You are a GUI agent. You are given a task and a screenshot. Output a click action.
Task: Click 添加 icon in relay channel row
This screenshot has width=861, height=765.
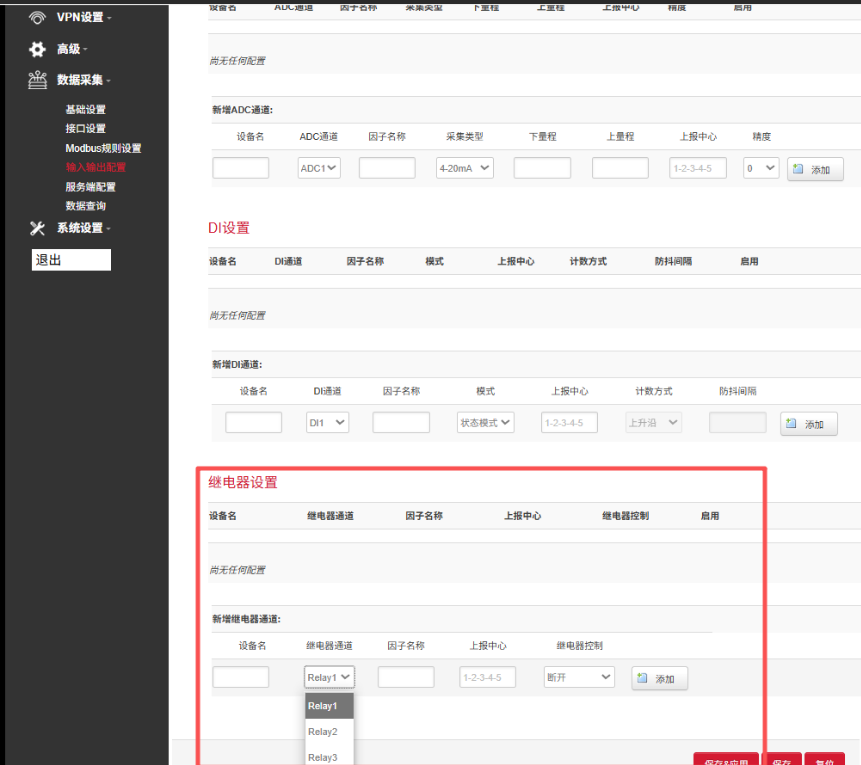click(643, 679)
